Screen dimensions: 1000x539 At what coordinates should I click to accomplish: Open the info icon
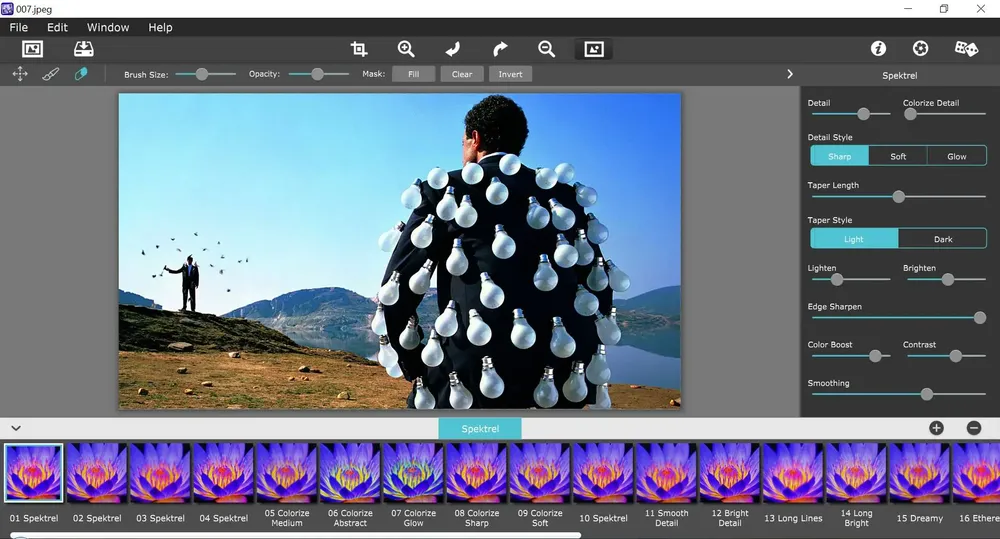coord(878,48)
